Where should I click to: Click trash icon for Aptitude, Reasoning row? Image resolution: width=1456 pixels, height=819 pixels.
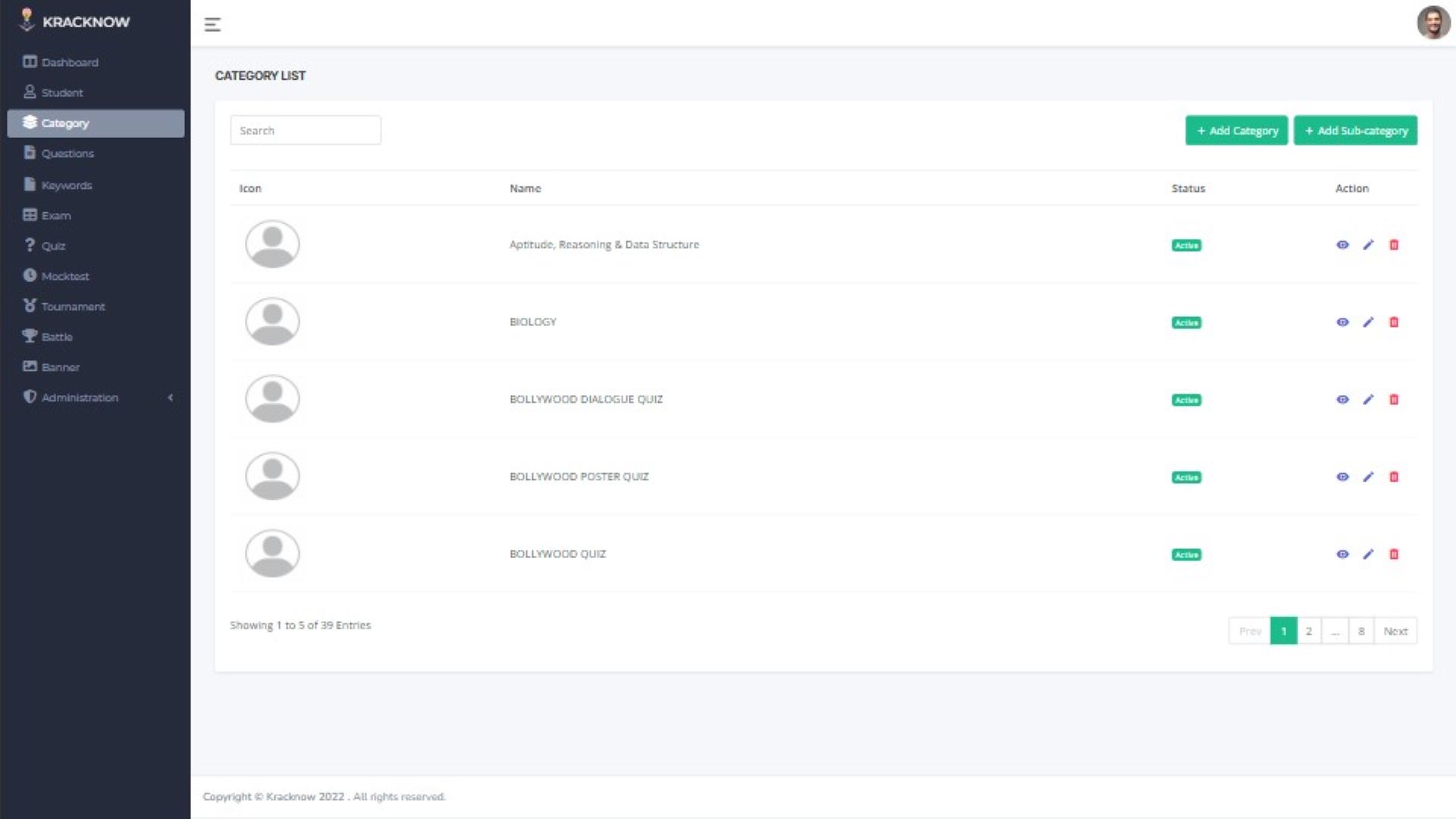point(1394,245)
